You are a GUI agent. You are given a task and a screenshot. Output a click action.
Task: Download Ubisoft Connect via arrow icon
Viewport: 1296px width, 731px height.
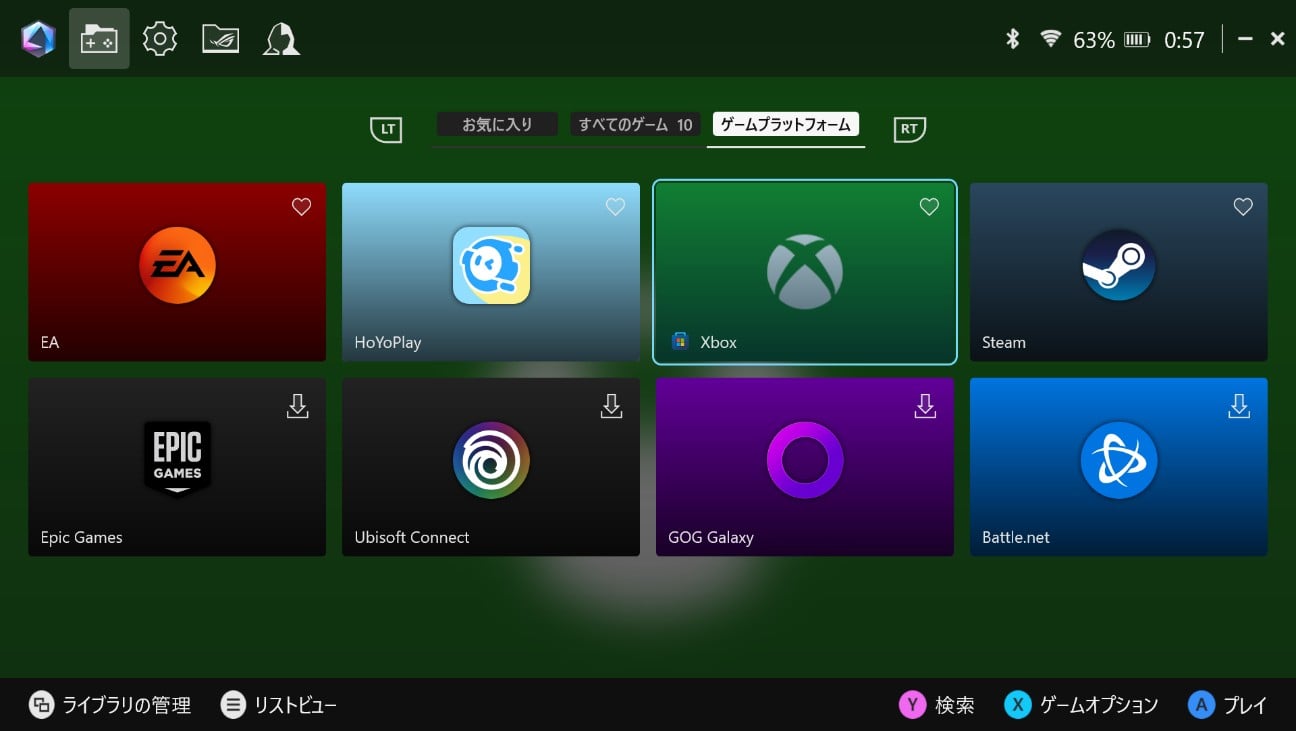[611, 405]
